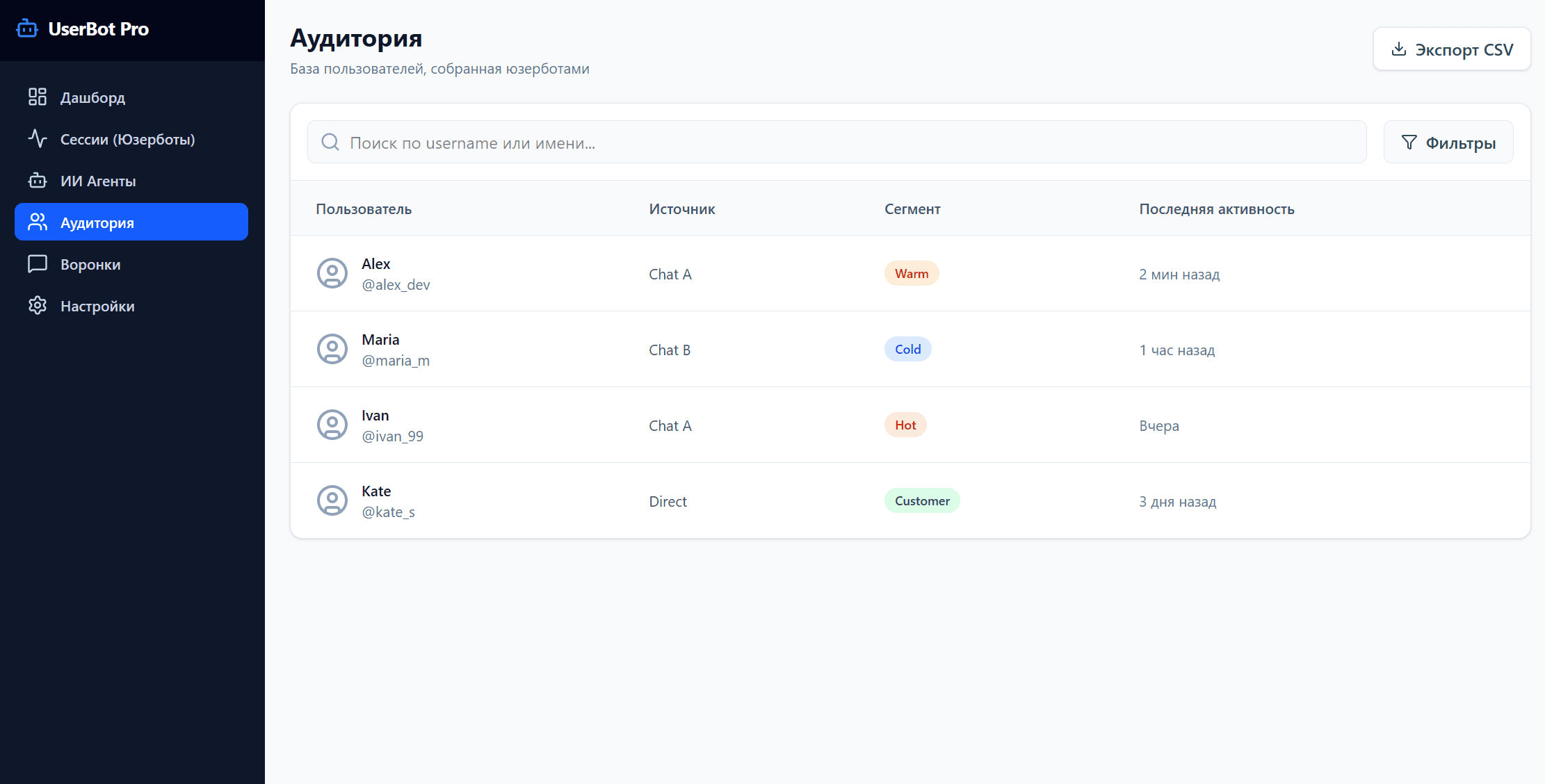Click the Audience people icon in sidebar
Screen dimensions: 1545x784
[x=38, y=222]
